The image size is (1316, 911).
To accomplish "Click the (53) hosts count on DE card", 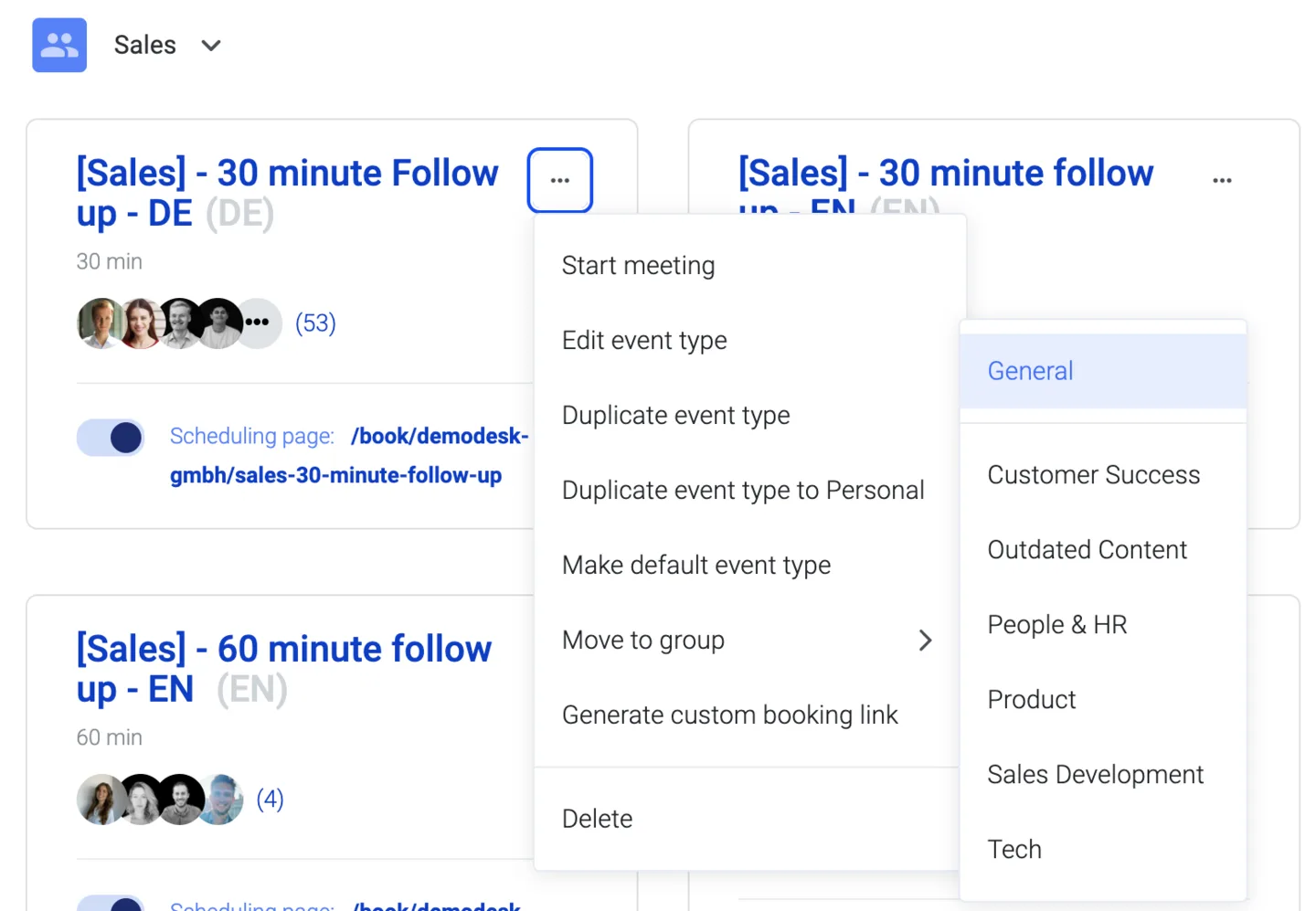I will coord(315,323).
